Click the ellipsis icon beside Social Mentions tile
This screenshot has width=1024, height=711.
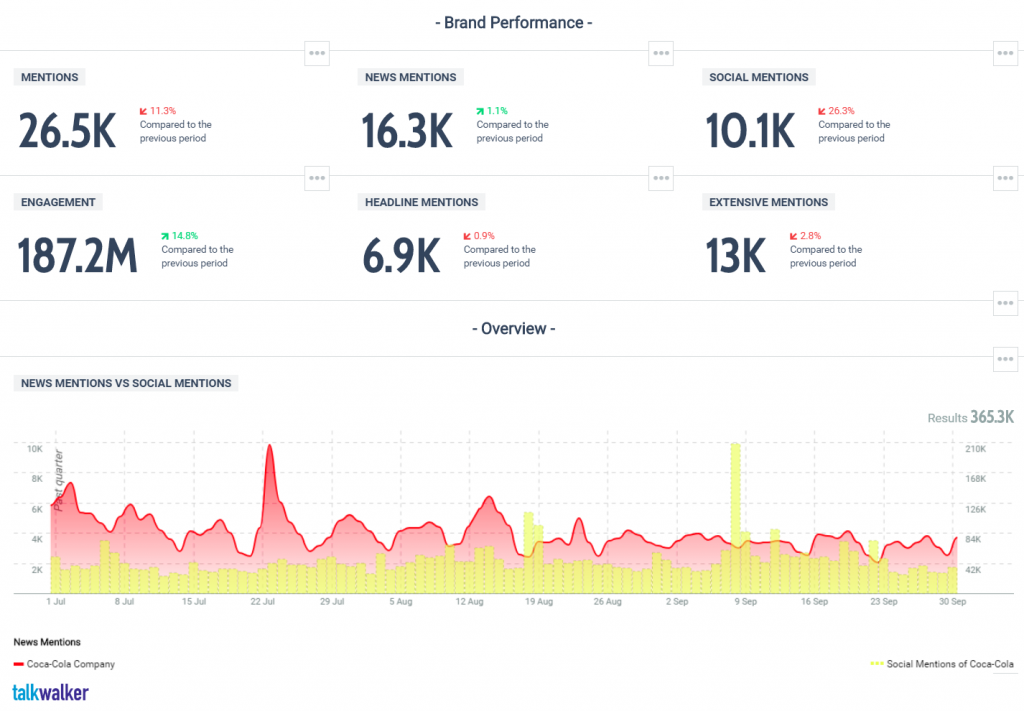[1005, 53]
